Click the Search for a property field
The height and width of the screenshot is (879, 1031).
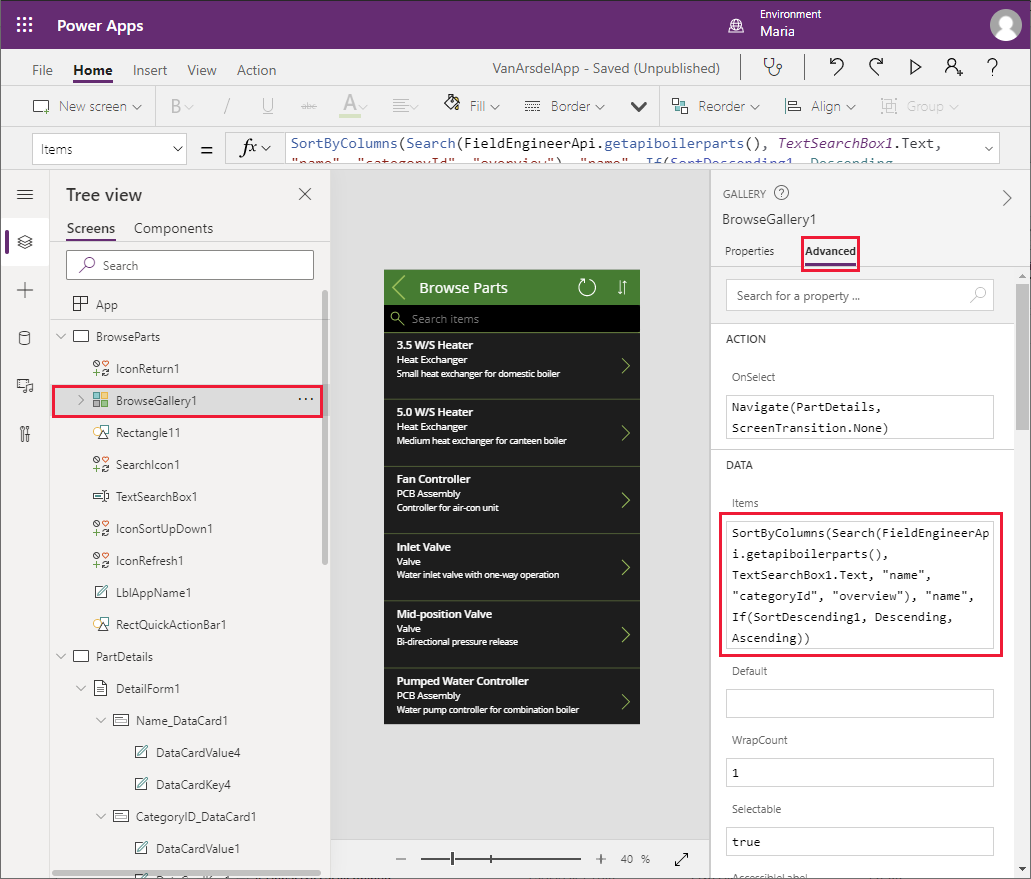point(859,295)
